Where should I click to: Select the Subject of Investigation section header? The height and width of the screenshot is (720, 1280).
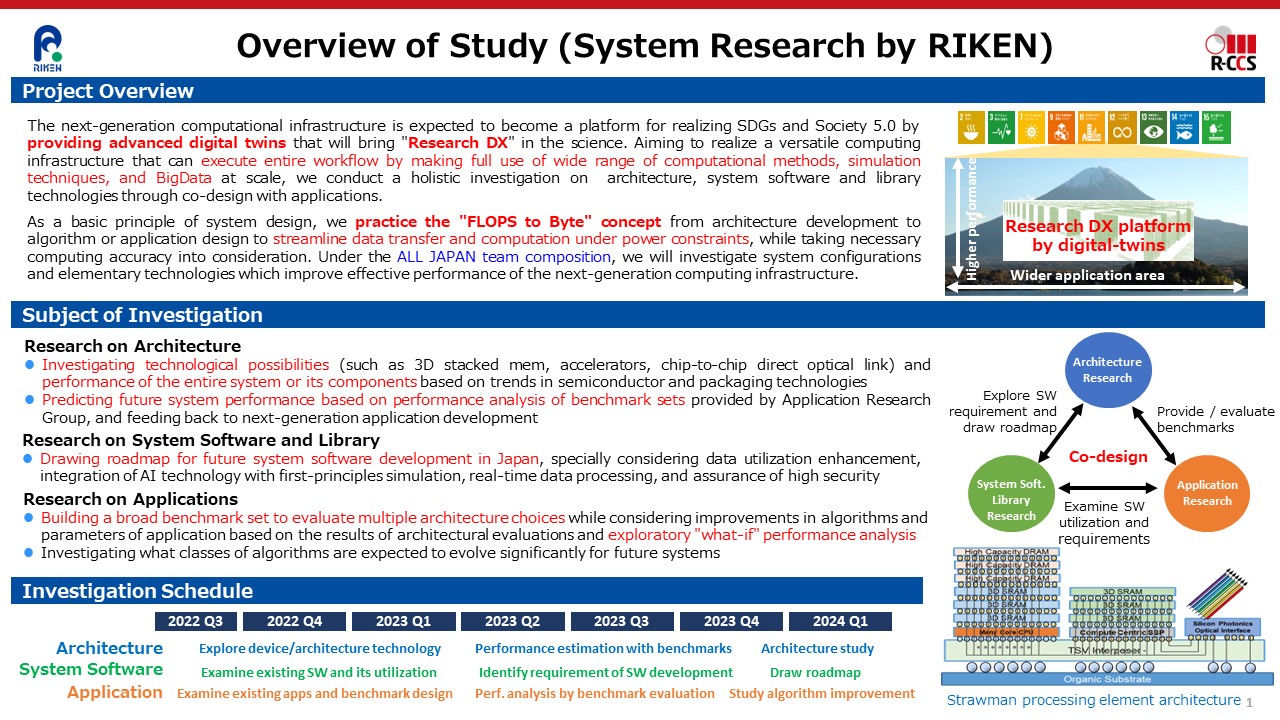[x=638, y=315]
